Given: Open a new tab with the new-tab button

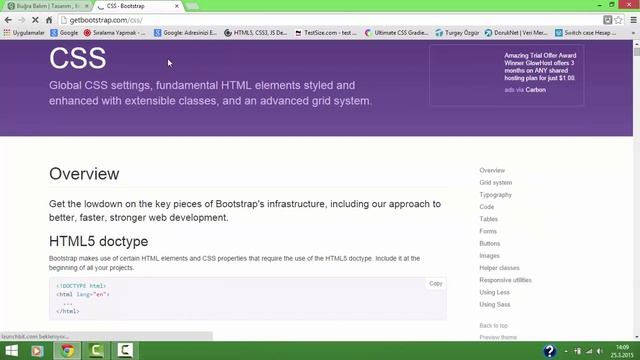Looking at the screenshot, I should [192, 6].
